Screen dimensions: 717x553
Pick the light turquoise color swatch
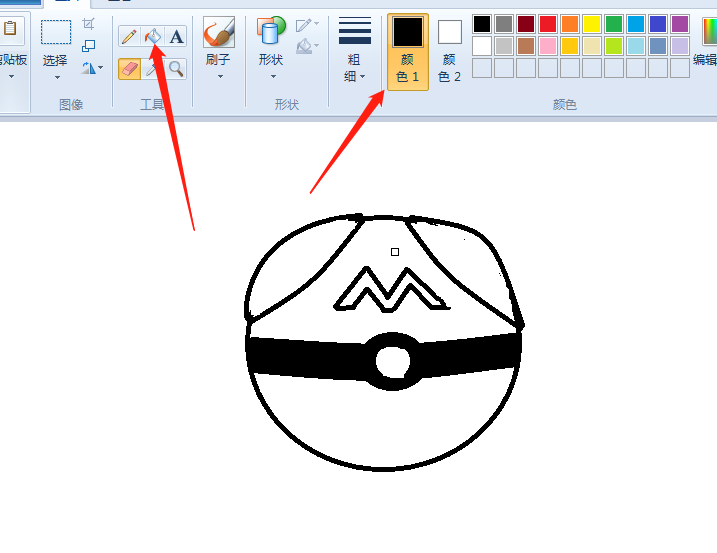pyautogui.click(x=636, y=46)
